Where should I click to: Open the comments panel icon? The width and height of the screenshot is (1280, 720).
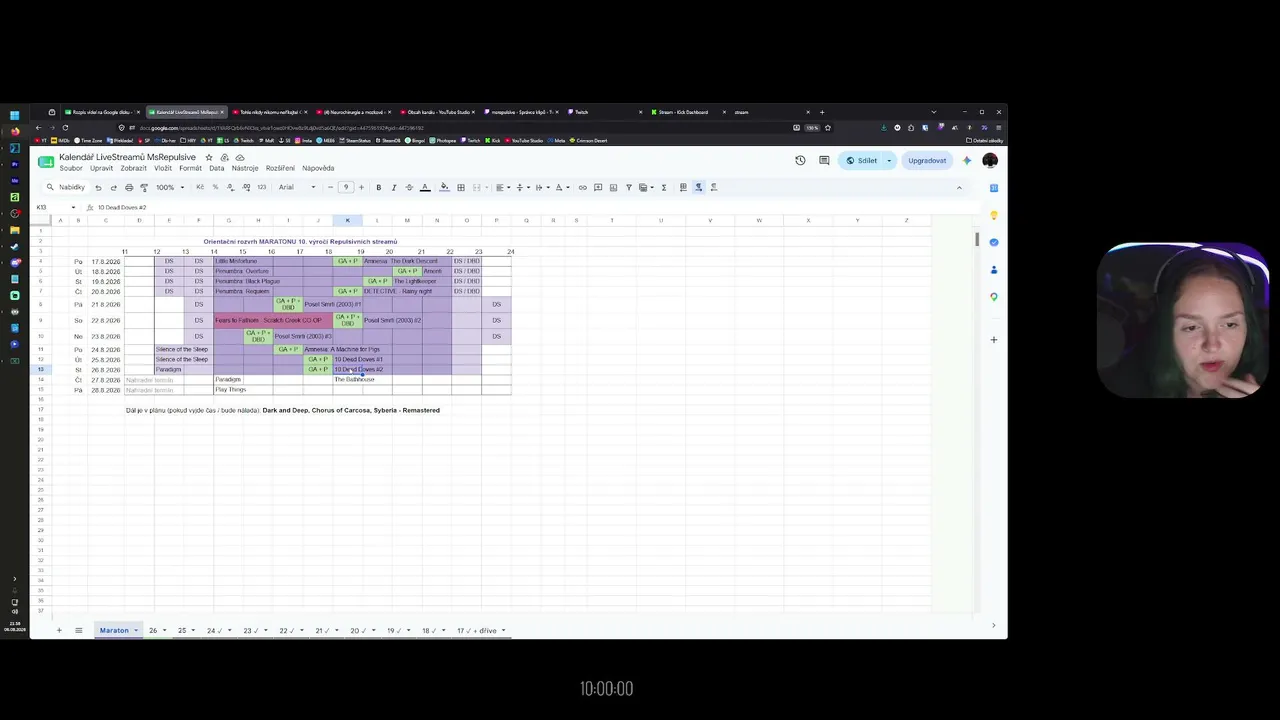click(x=824, y=160)
